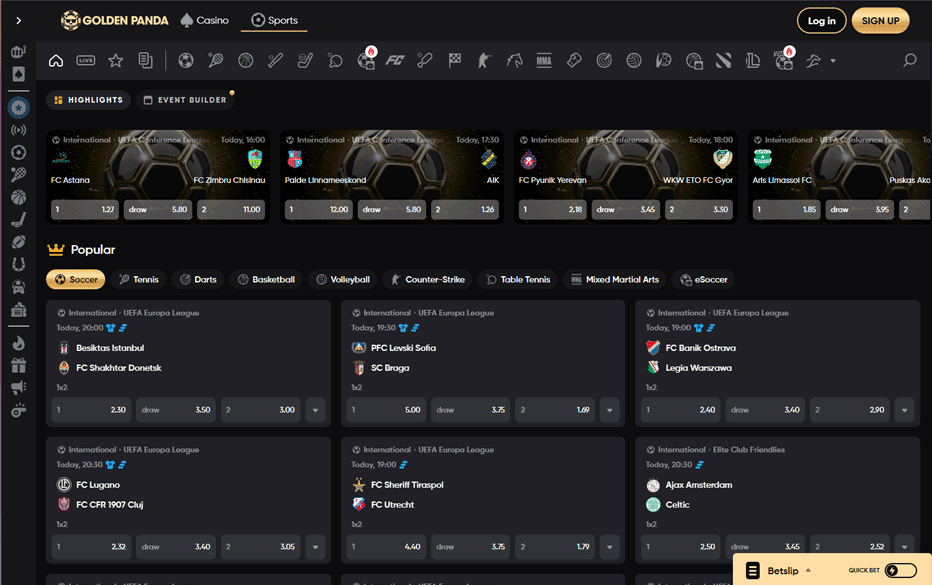Bet on Besiktas Istanbul win at 2.30
This screenshot has height=585, width=932.
(x=91, y=410)
